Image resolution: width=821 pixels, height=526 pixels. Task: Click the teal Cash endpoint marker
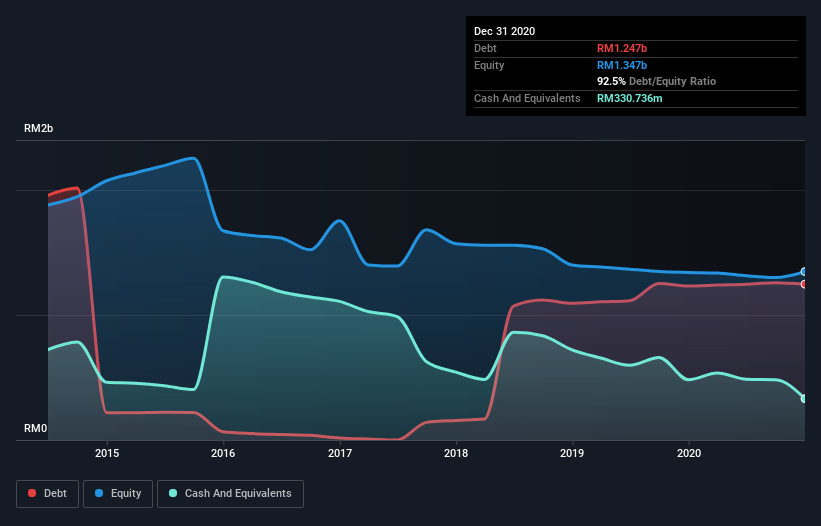coord(804,399)
